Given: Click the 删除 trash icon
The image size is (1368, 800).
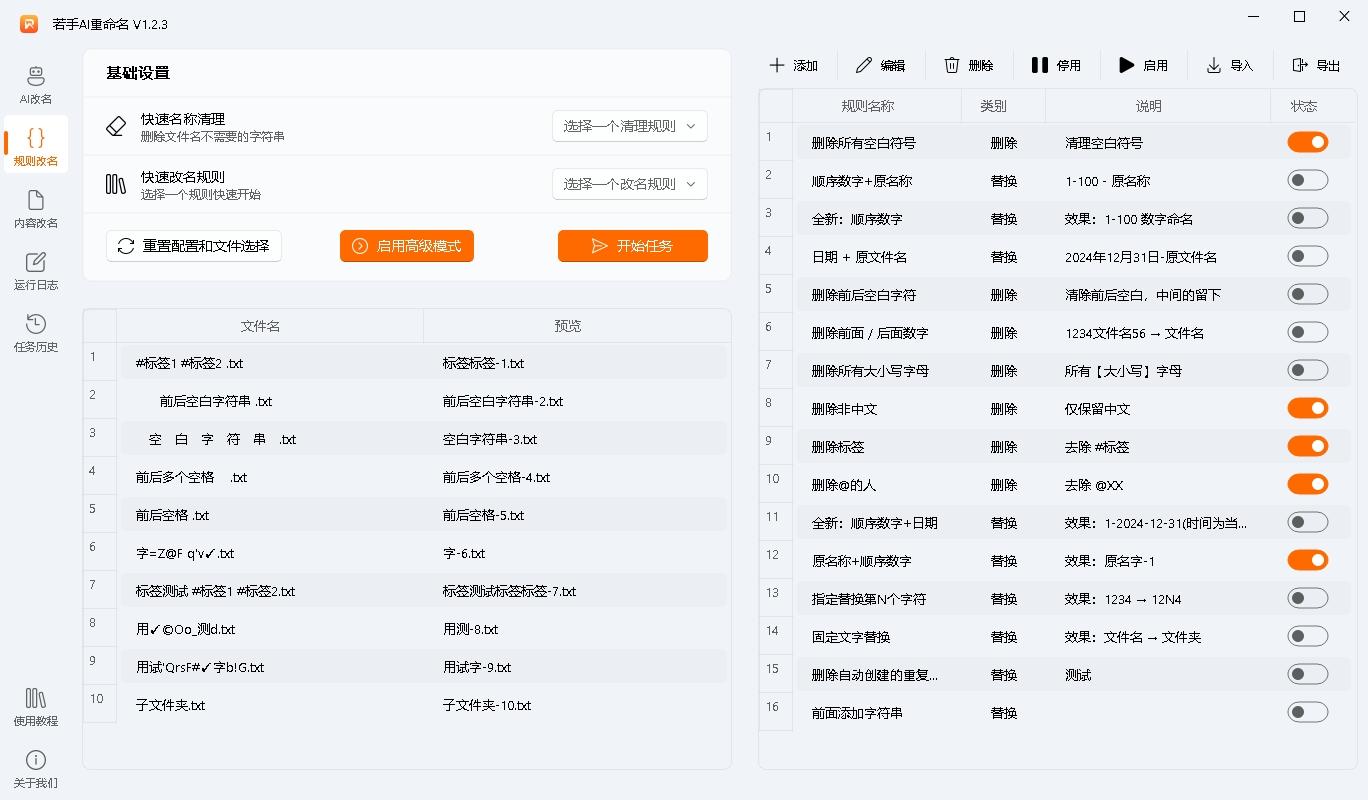Looking at the screenshot, I should [951, 65].
